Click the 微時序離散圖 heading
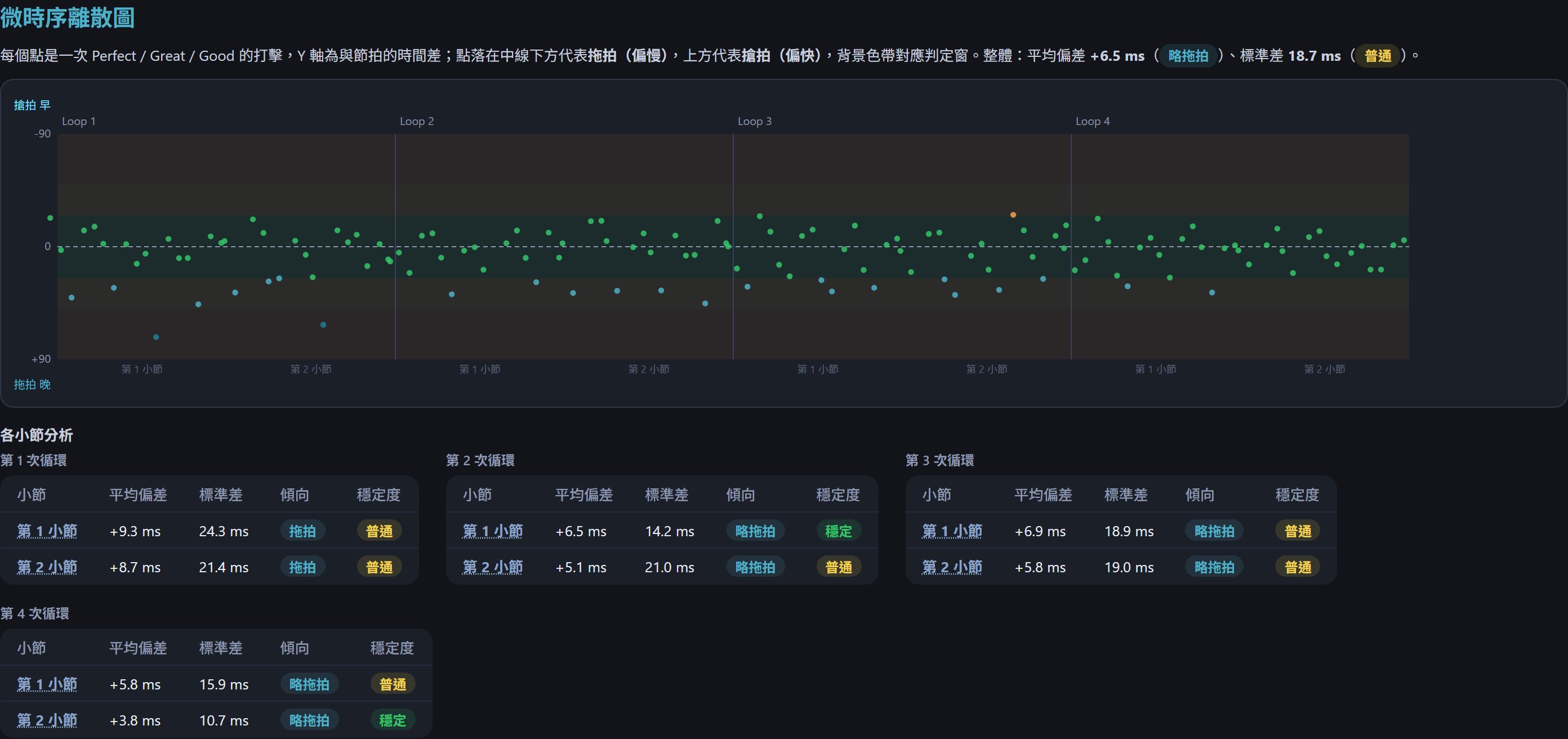Image resolution: width=1568 pixels, height=739 pixels. [x=68, y=17]
